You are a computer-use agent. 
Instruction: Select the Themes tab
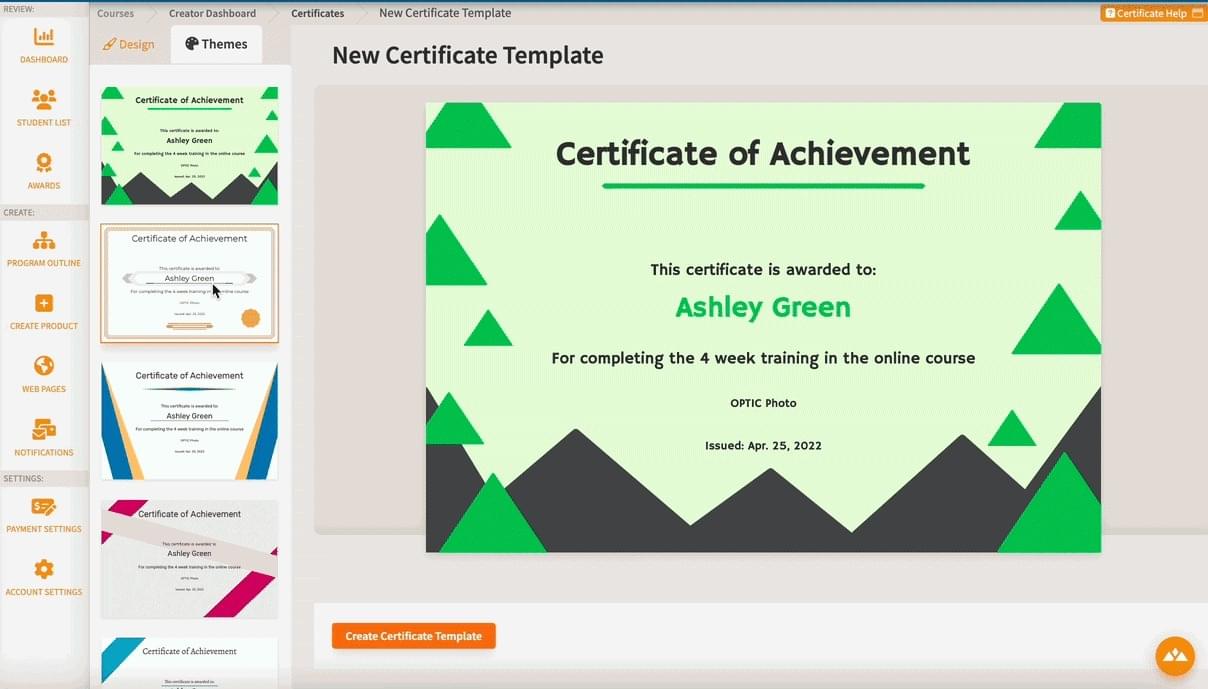click(216, 44)
